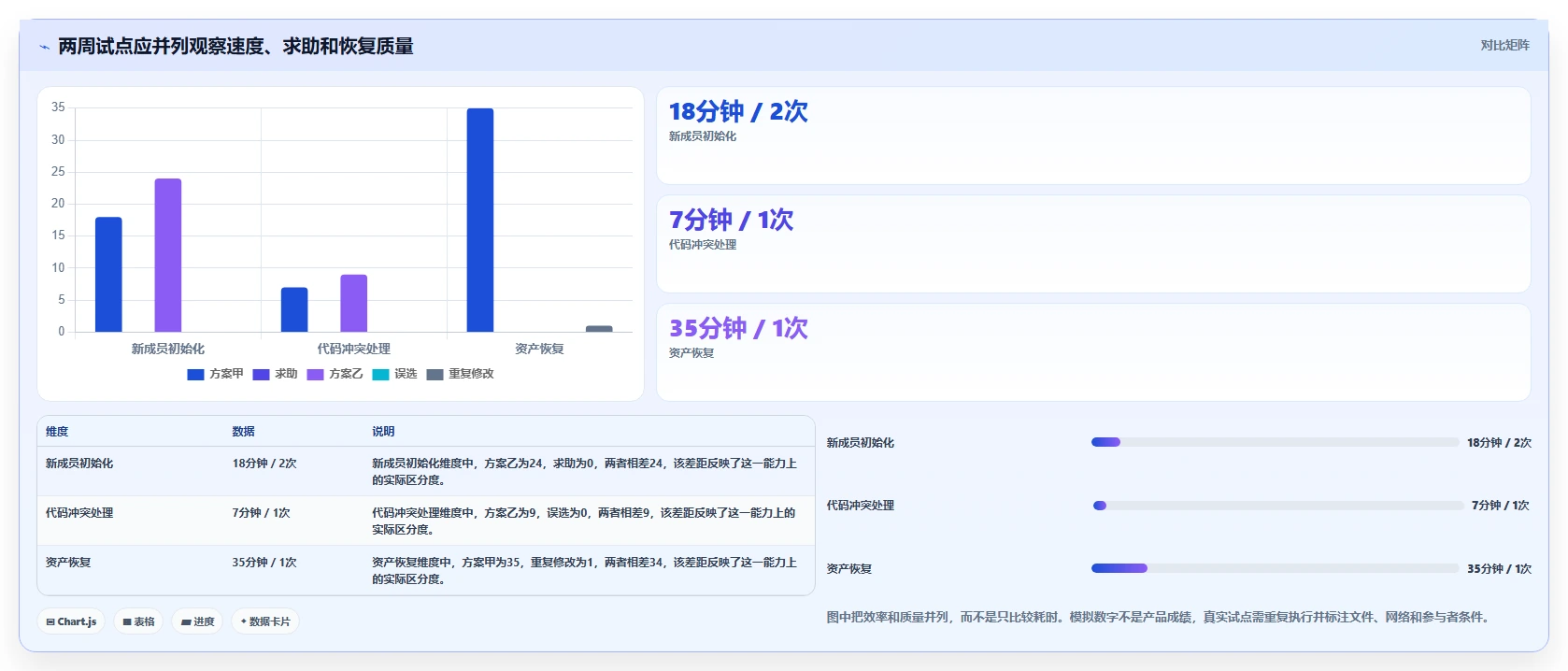Click the 新成员初始化 x-axis label
1568x671 pixels.
[168, 349]
